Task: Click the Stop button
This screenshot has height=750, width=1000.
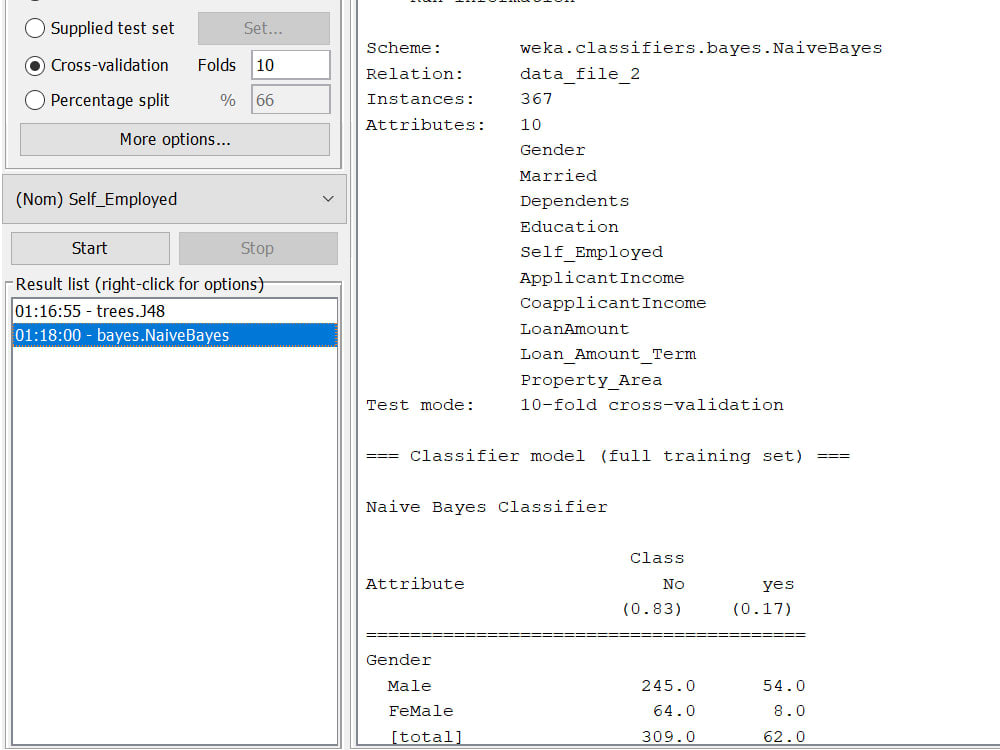Action: [x=258, y=248]
